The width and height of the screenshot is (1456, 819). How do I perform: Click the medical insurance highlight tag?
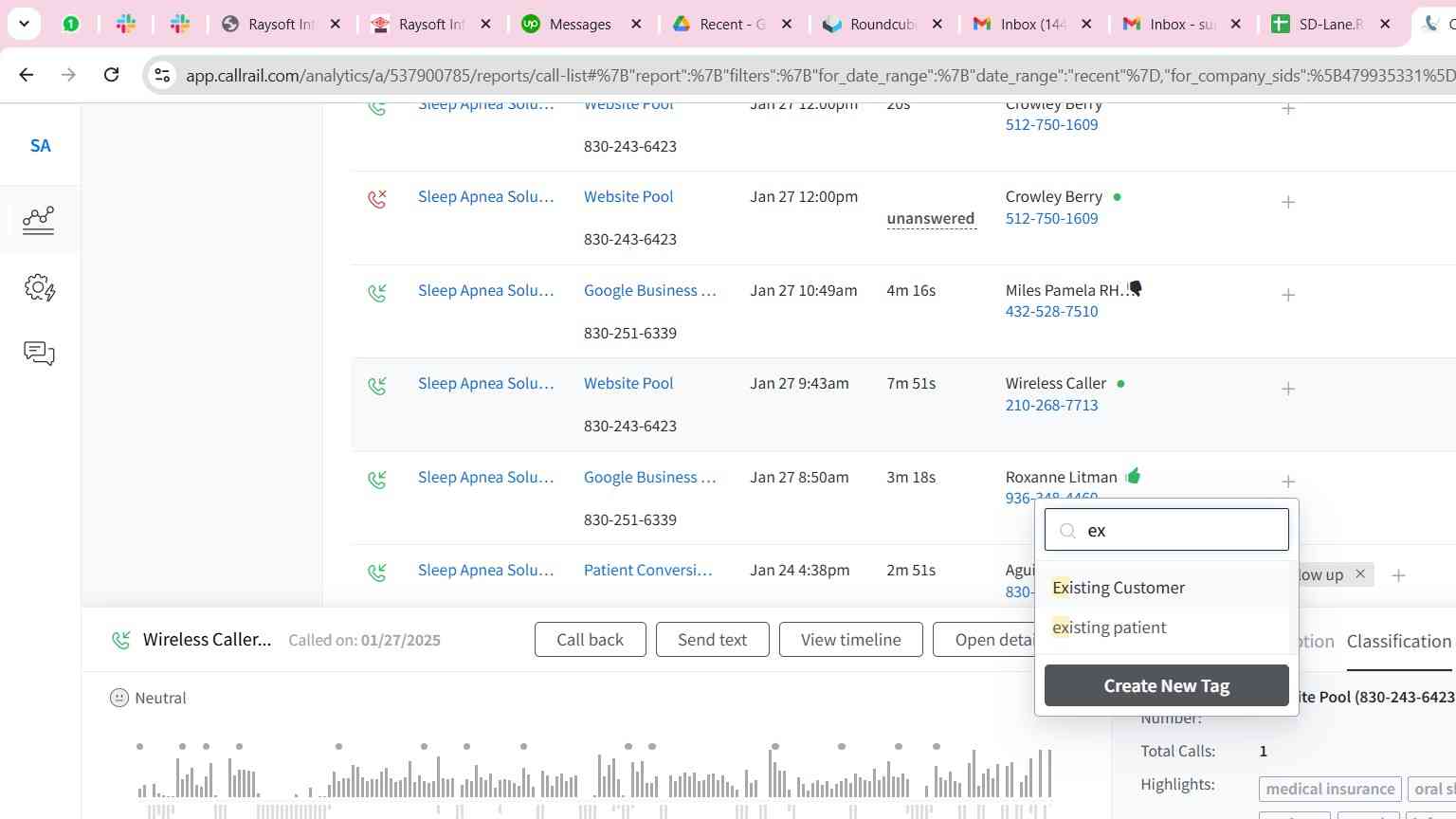tap(1330, 789)
